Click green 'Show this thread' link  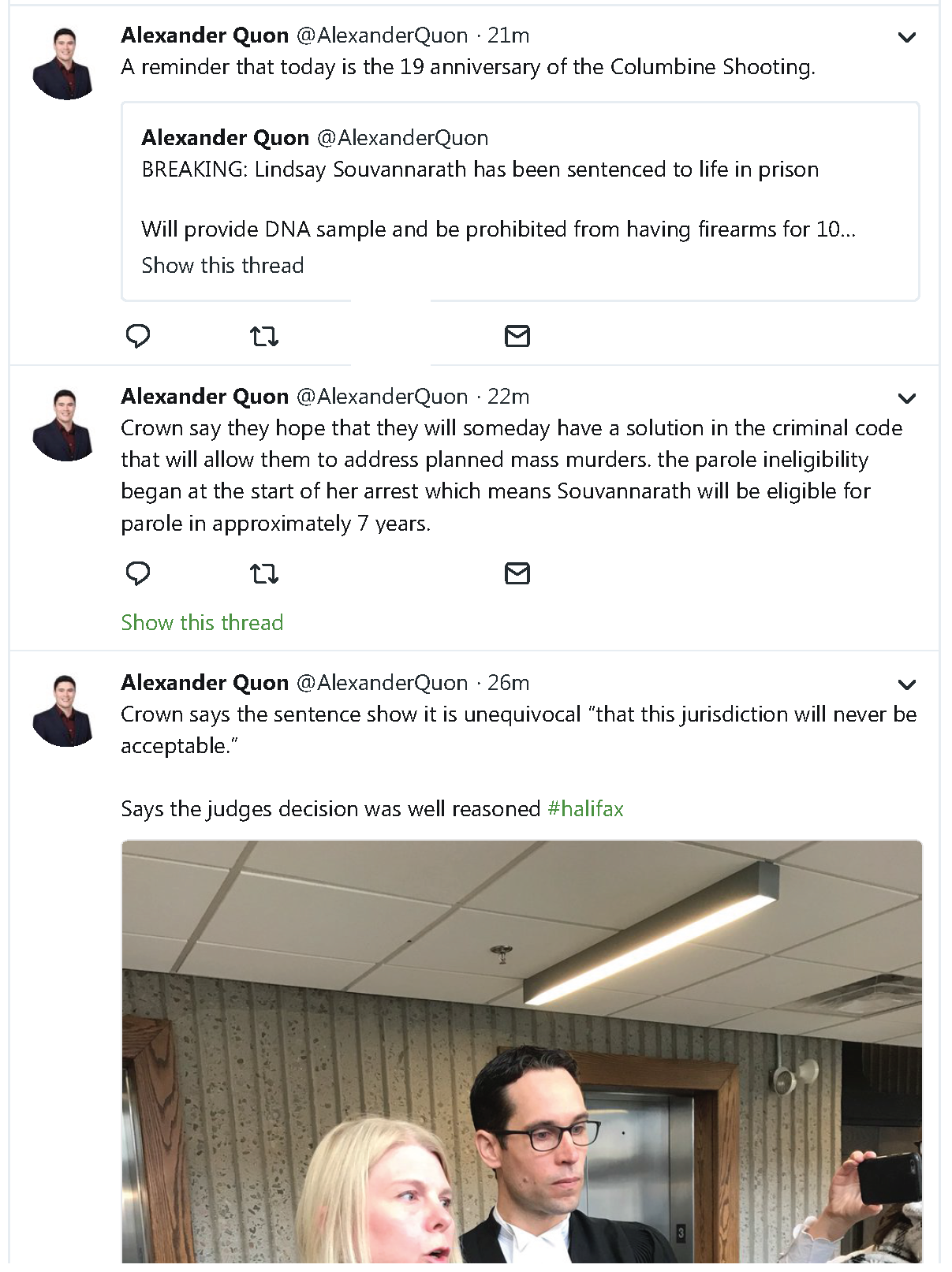click(x=202, y=622)
